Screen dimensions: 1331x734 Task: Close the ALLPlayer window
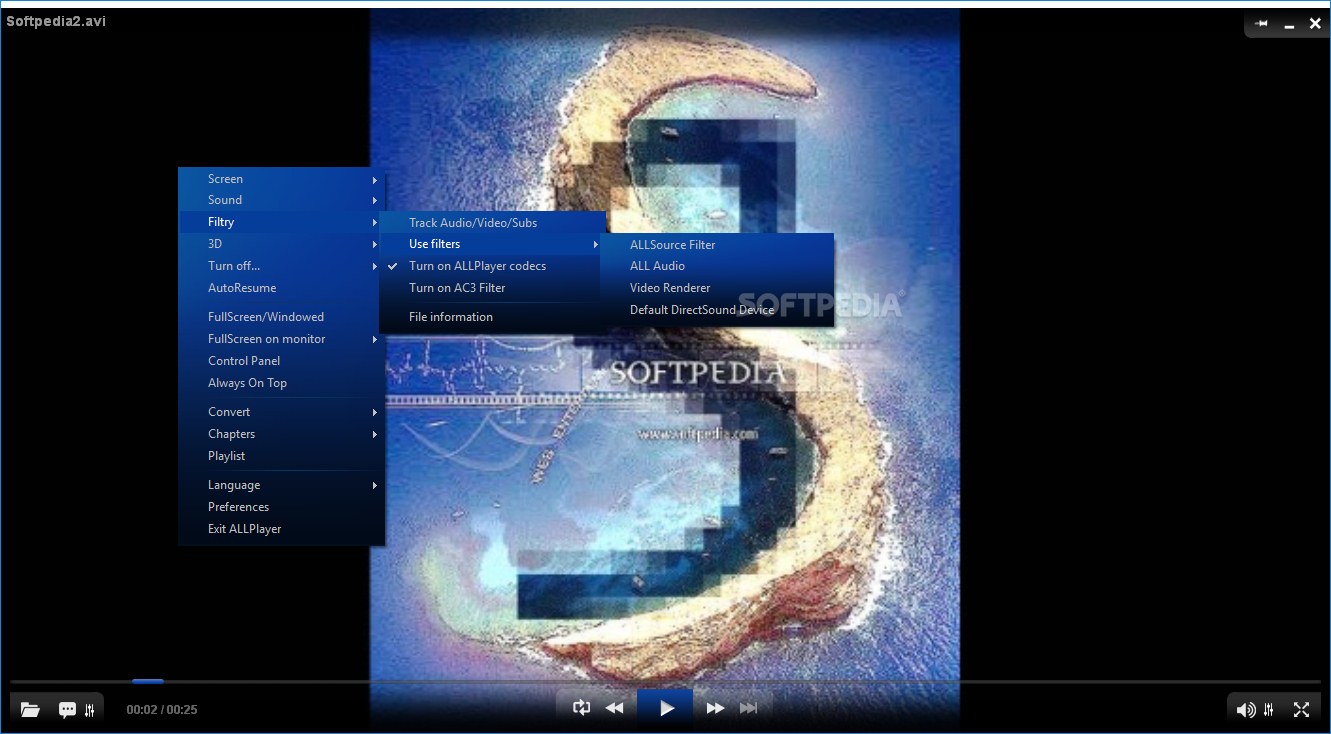coord(1315,23)
